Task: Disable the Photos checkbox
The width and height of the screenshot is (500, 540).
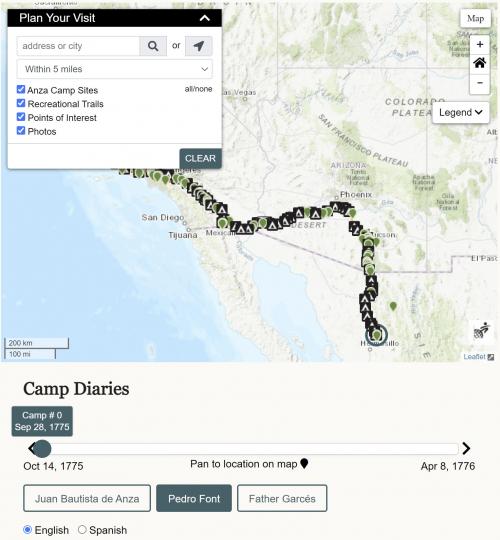Action: tap(21, 131)
